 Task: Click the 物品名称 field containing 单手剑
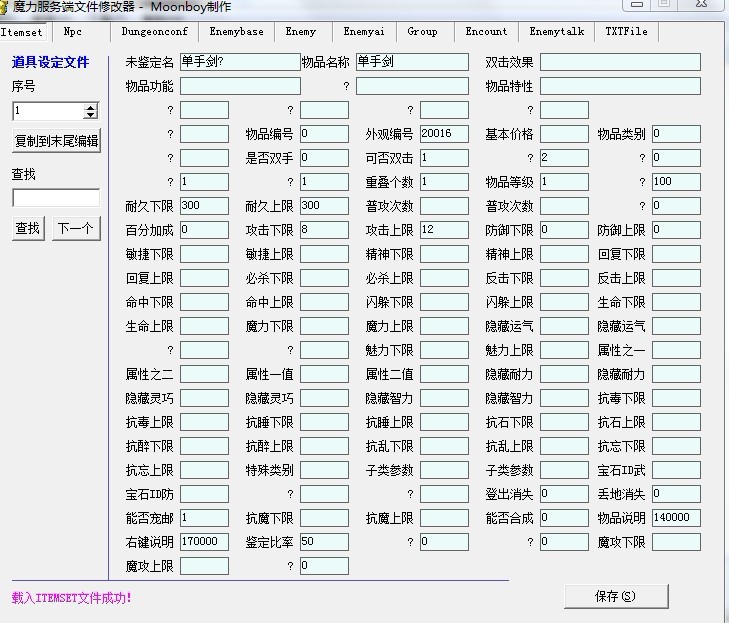coord(411,62)
